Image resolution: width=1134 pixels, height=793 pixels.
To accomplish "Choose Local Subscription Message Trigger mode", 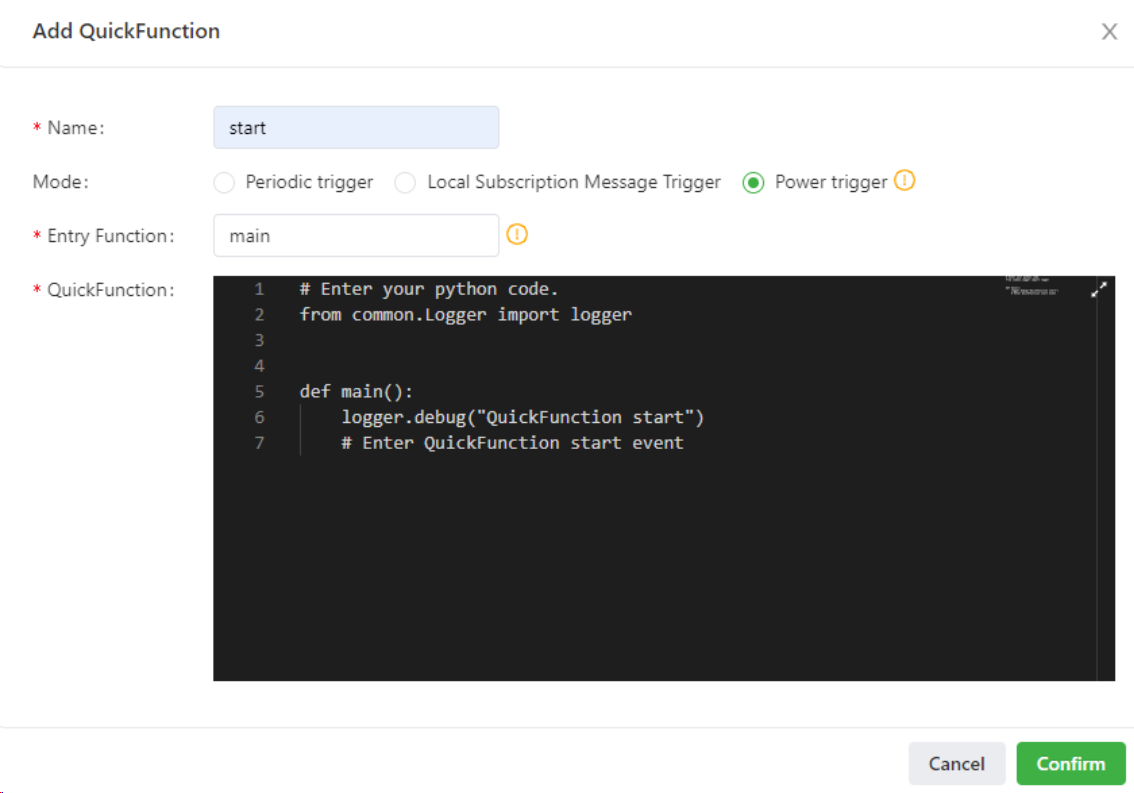I will click(x=405, y=182).
